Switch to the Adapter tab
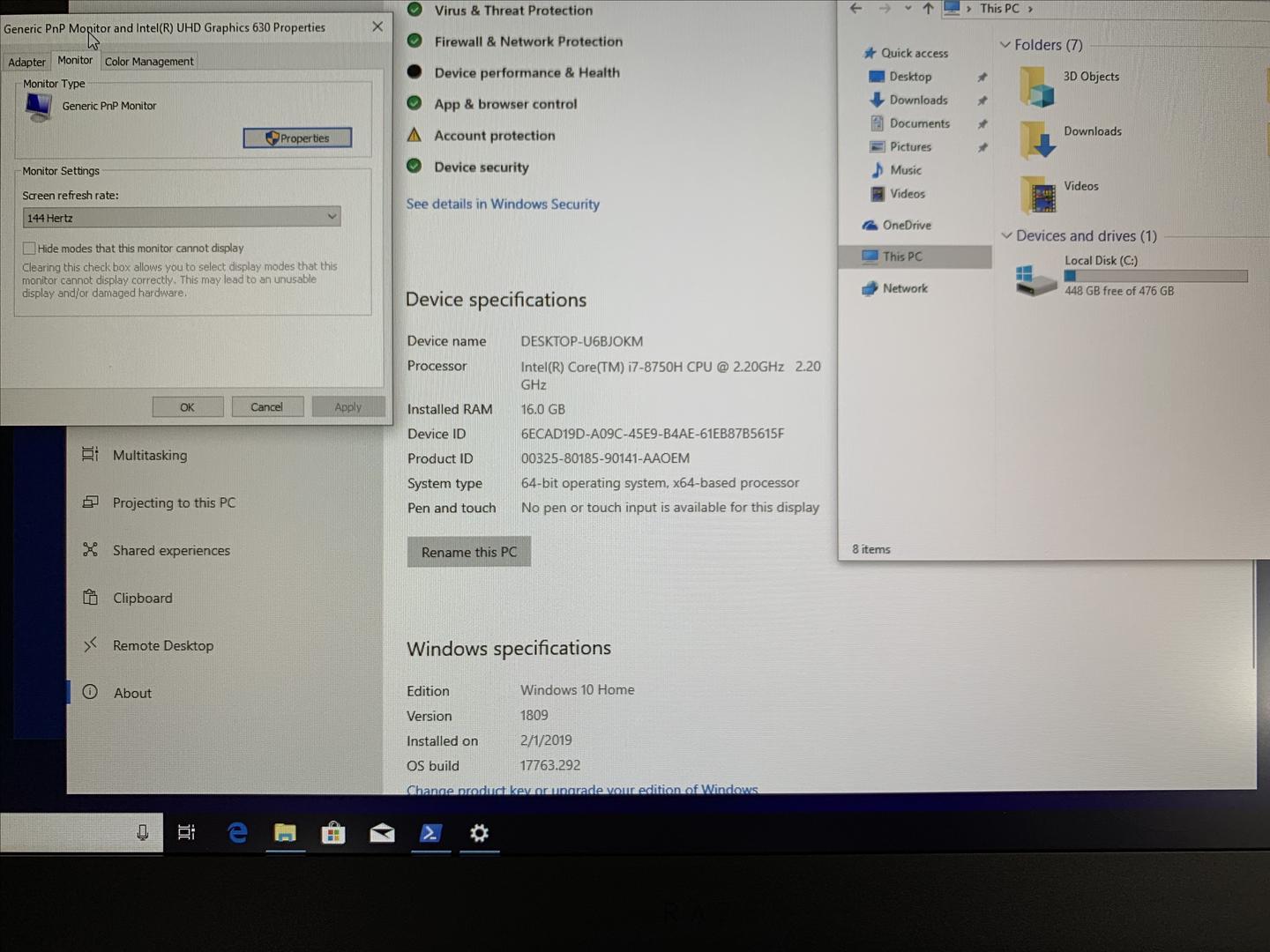 pyautogui.click(x=26, y=62)
